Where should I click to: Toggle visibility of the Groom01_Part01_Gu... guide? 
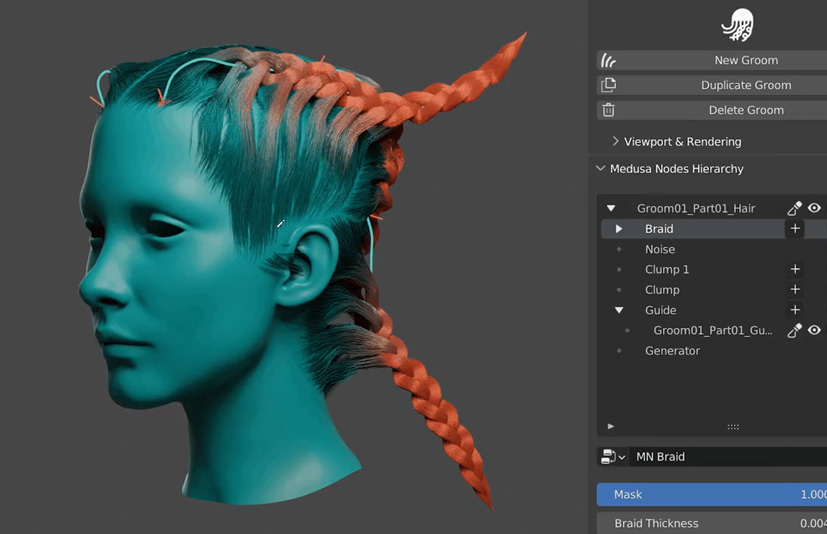pyautogui.click(x=814, y=330)
